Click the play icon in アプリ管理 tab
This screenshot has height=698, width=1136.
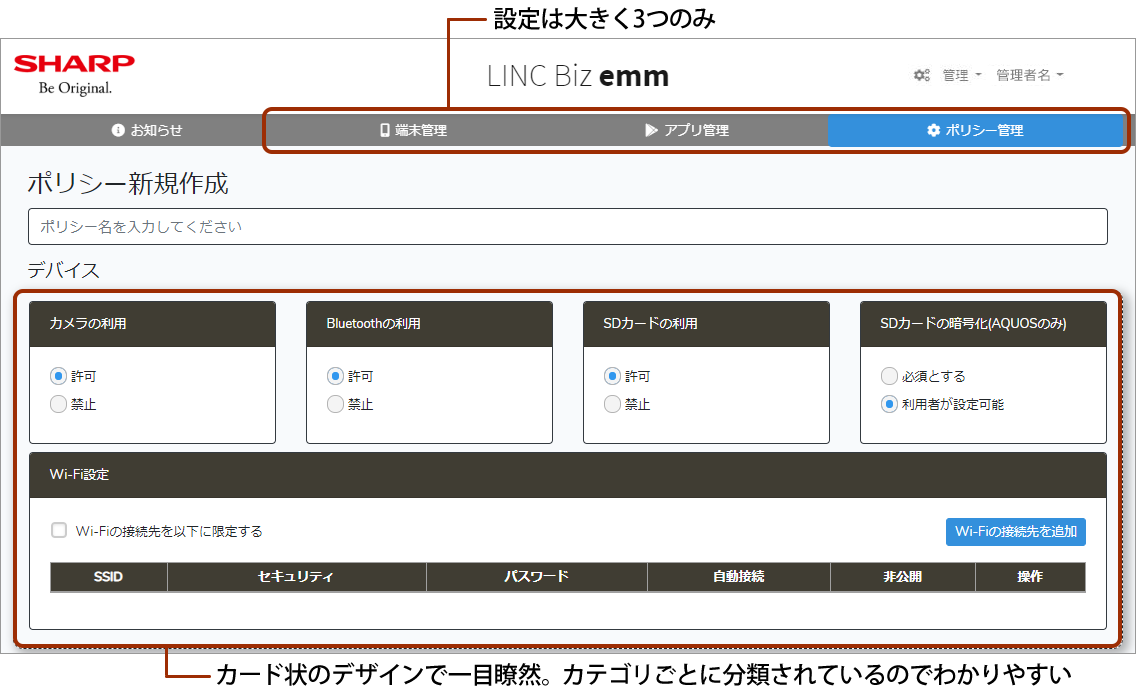pyautogui.click(x=651, y=130)
